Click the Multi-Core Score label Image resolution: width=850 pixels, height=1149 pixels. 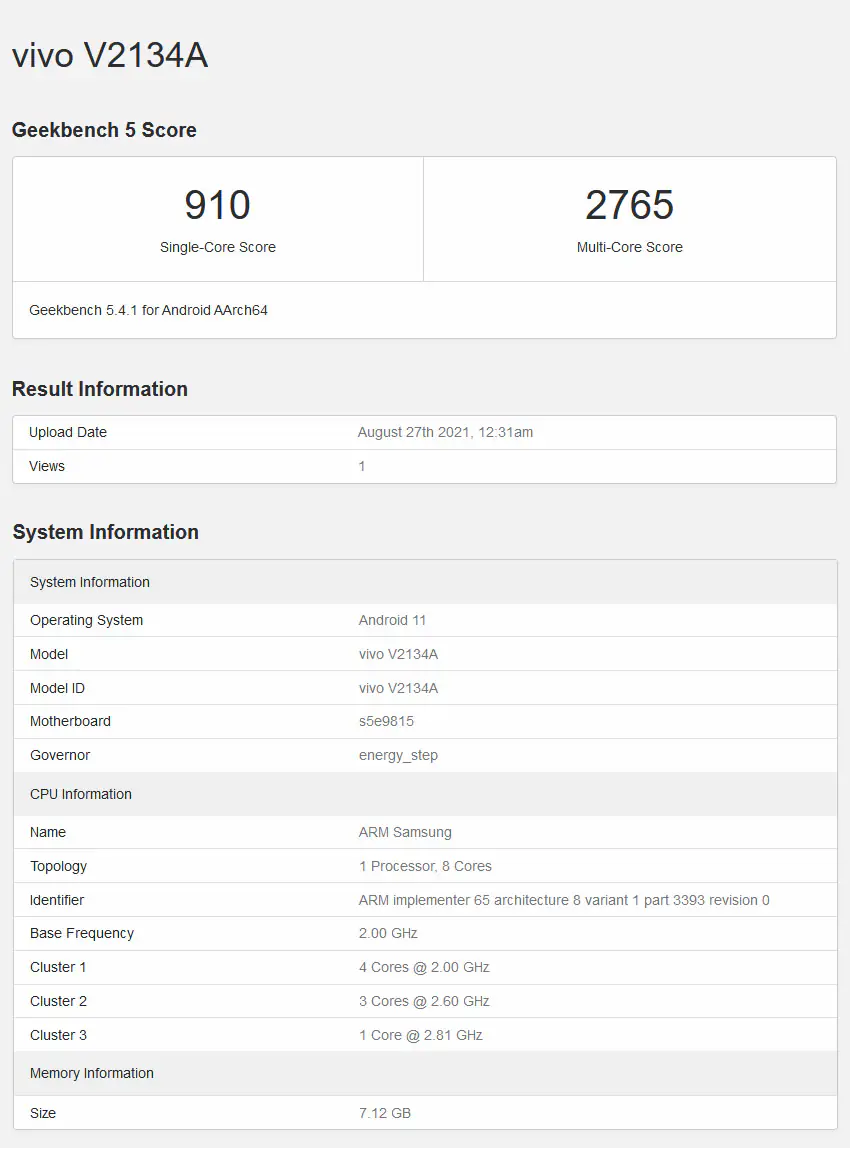[629, 247]
